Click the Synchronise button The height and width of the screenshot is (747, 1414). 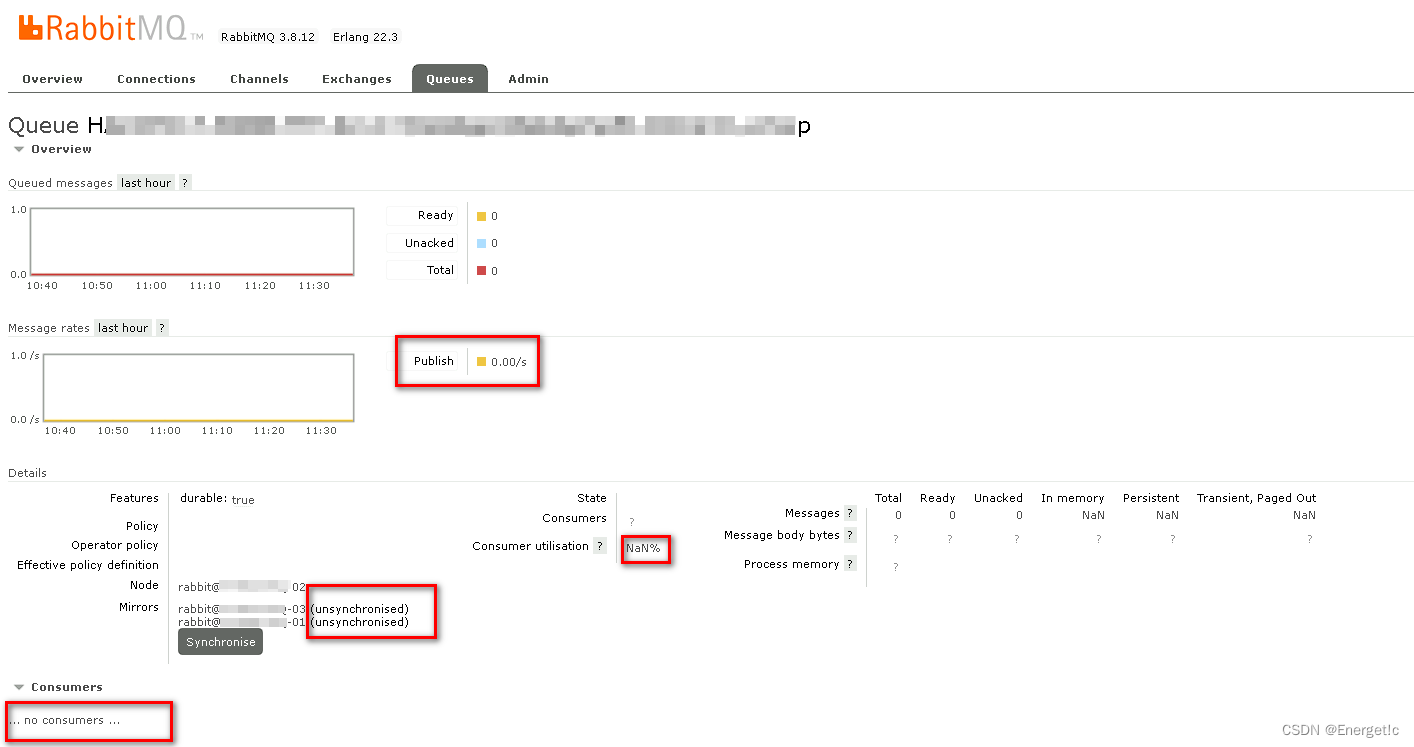pyautogui.click(x=220, y=642)
